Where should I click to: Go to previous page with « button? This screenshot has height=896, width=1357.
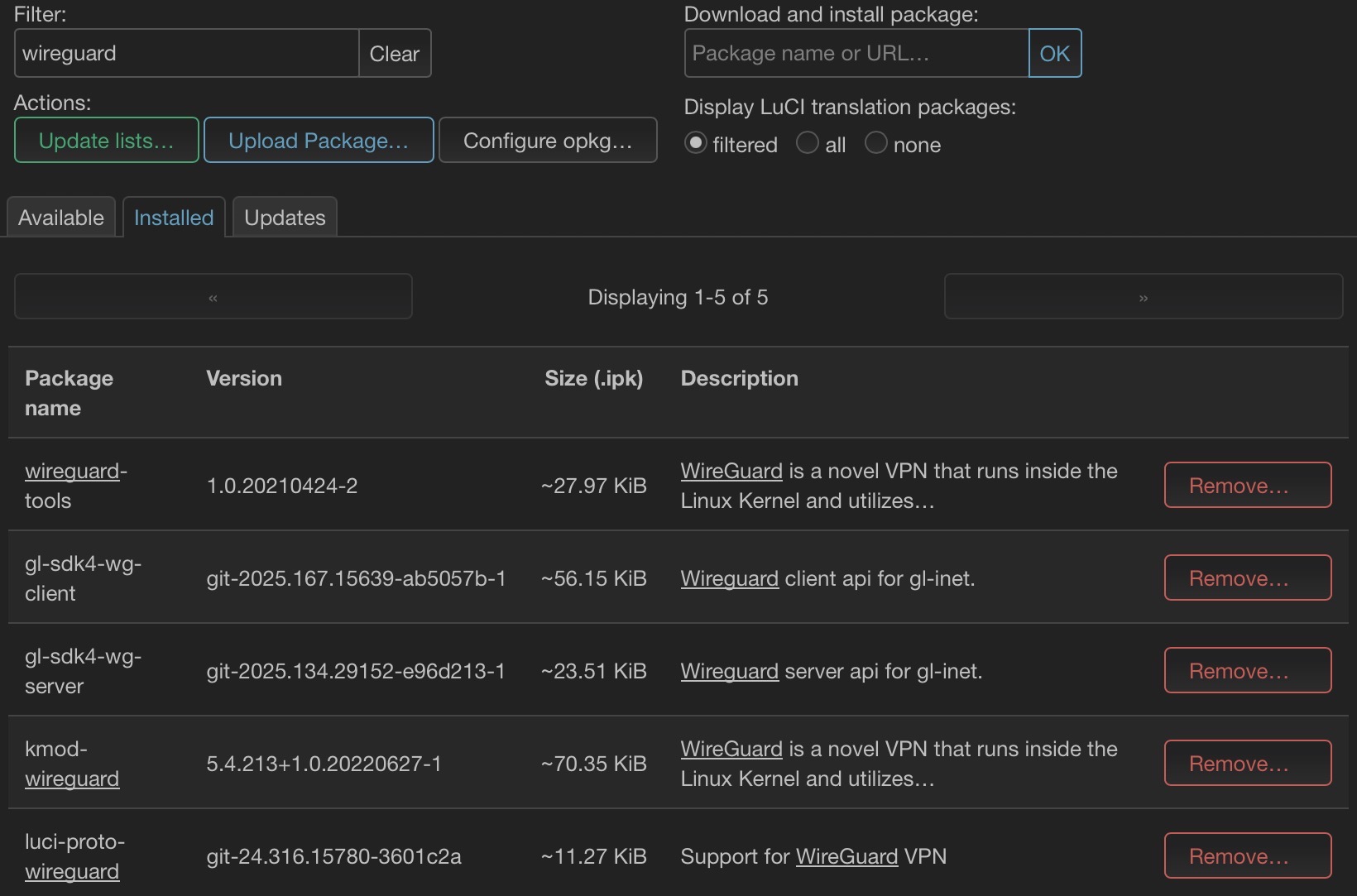[213, 296]
